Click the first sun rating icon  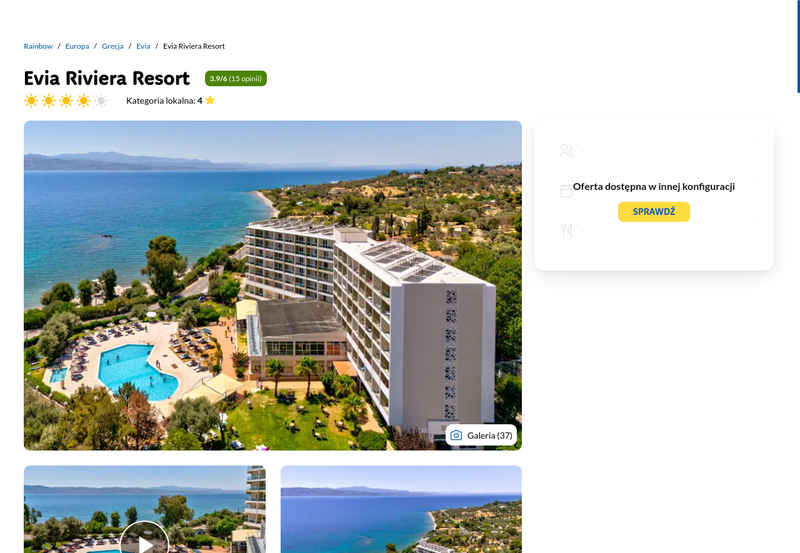(31, 100)
